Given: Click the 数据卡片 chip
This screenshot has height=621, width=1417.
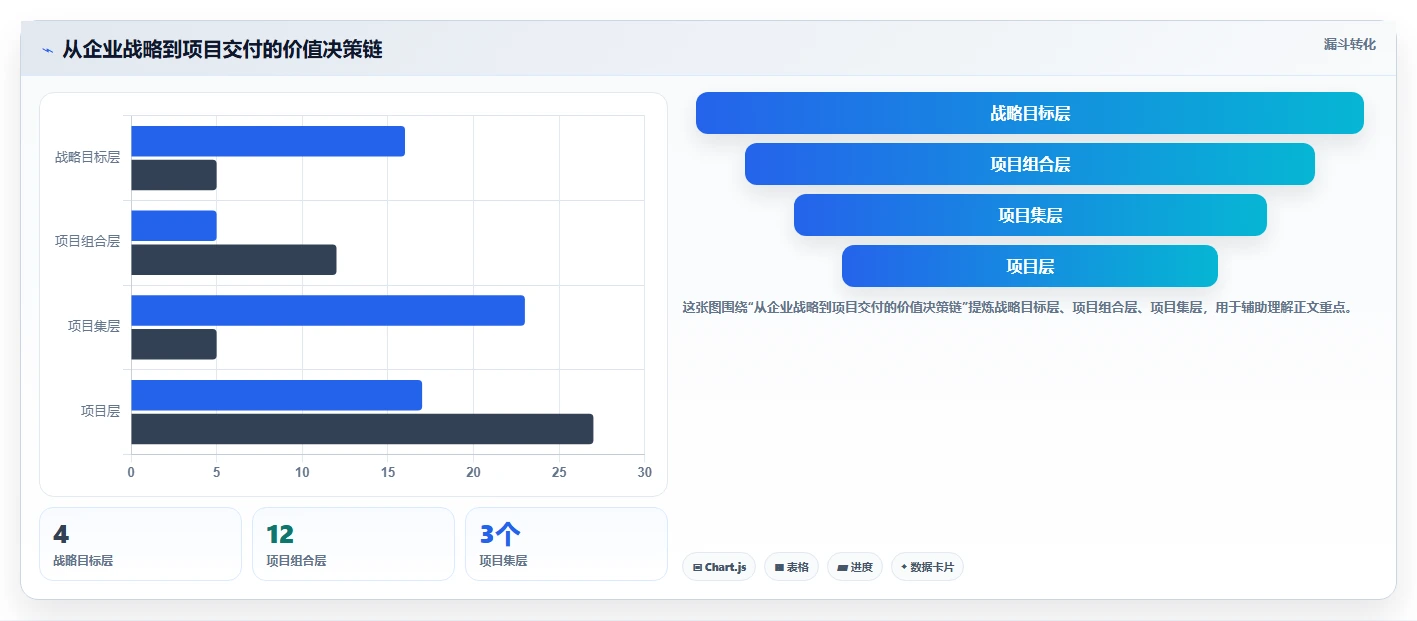Looking at the screenshot, I should tap(927, 567).
